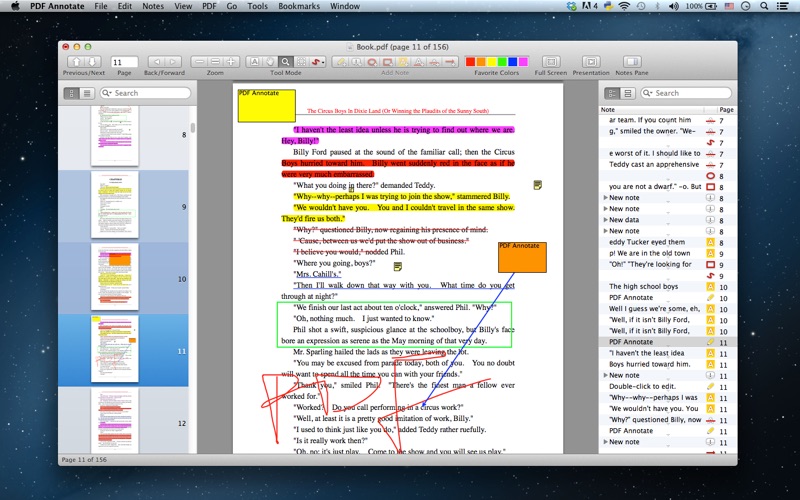
Task: Open the Go menu
Action: pos(232,6)
